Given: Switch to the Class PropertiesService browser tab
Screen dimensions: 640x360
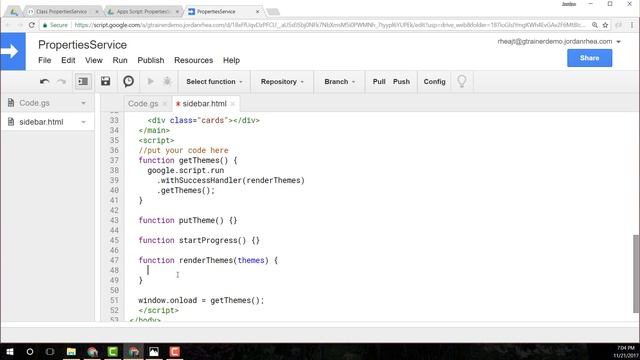Looking at the screenshot, I should point(61,11).
